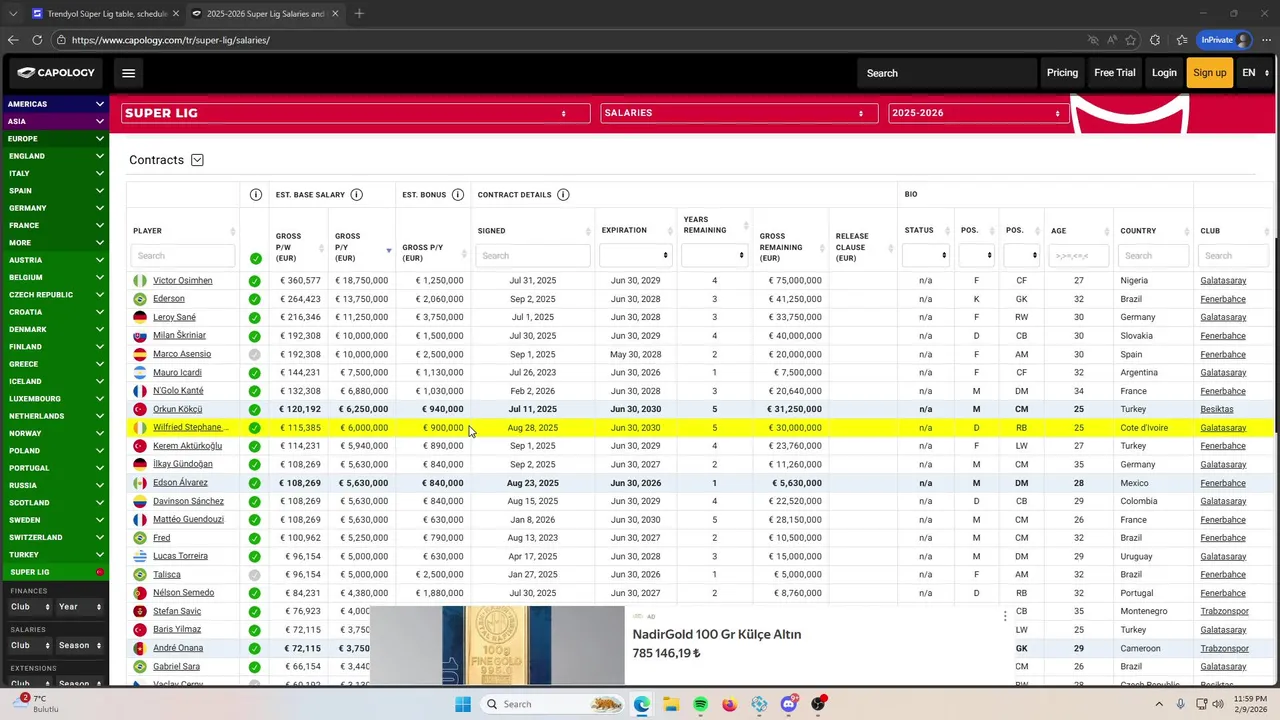Open Besiktas club link for Orkun Kökcü
Screen dimensions: 1280x720
tap(1217, 410)
